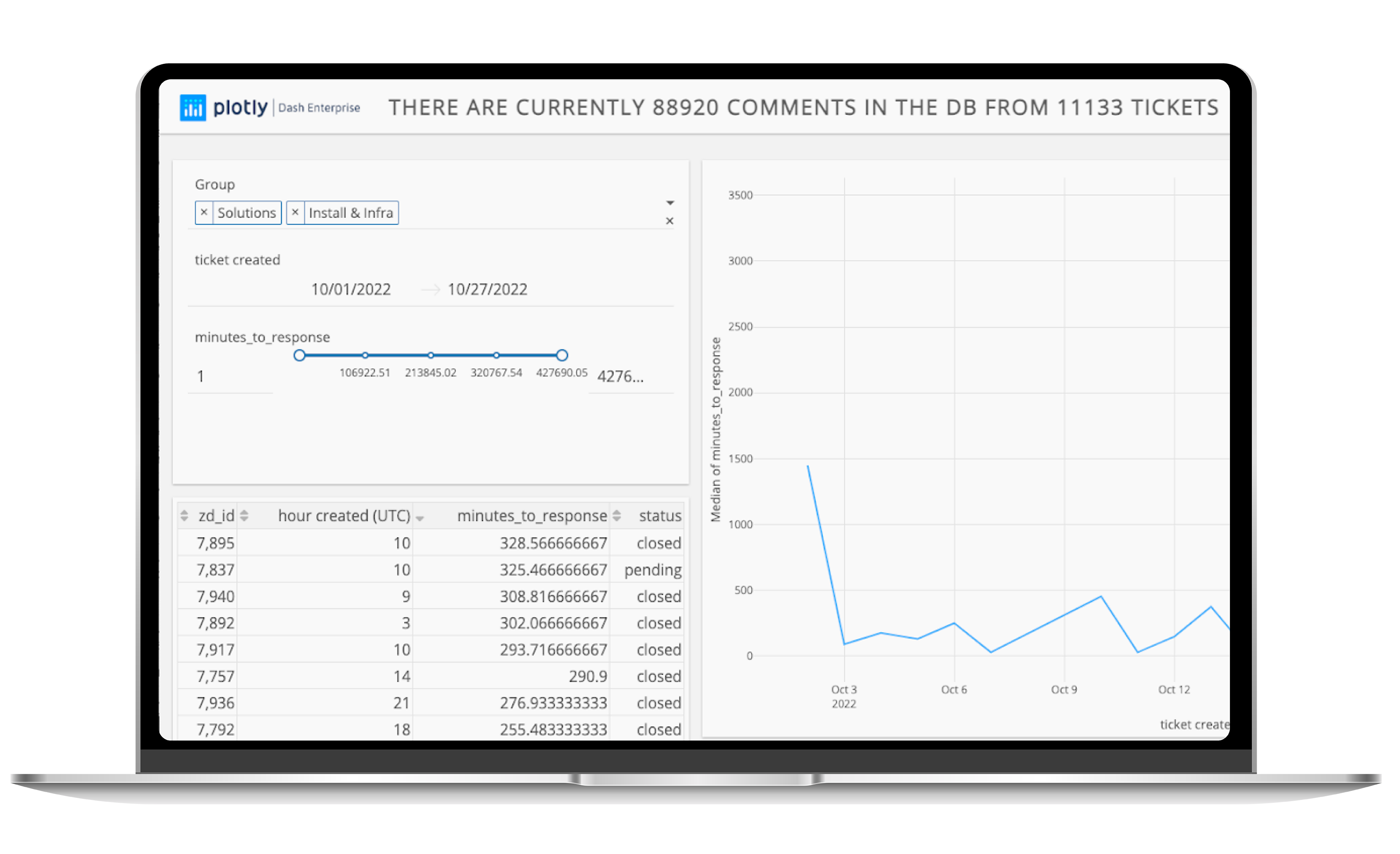Sort the hour created (UTC) column
This screenshot has height=854, width=1400.
pyautogui.click(x=245, y=516)
